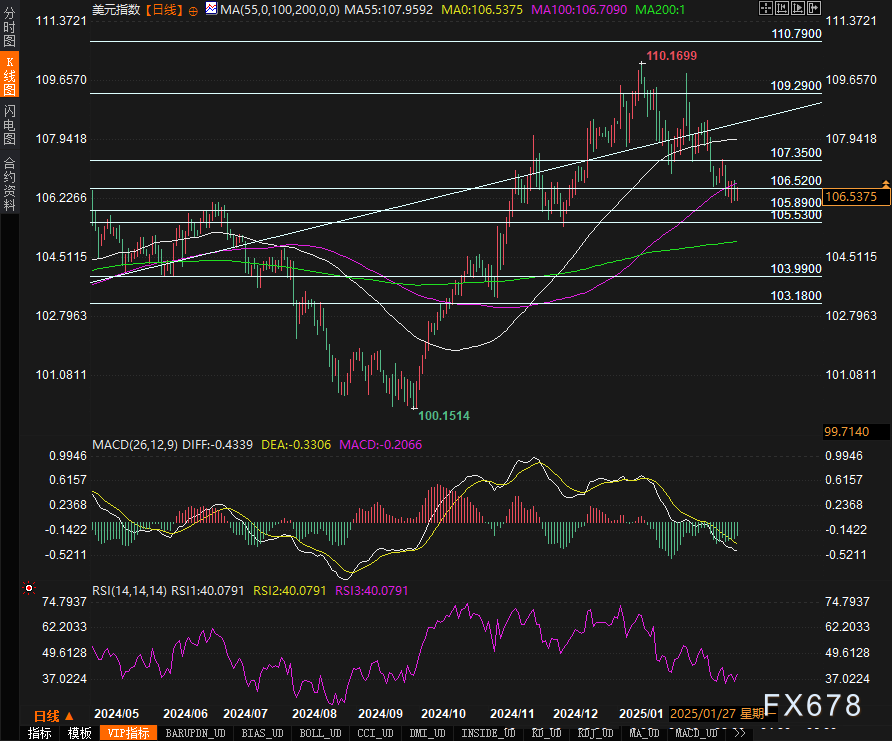The height and width of the screenshot is (741, 892).
Task: Expand the 日线 period dropdown at bottom
Action: click(x=53, y=715)
